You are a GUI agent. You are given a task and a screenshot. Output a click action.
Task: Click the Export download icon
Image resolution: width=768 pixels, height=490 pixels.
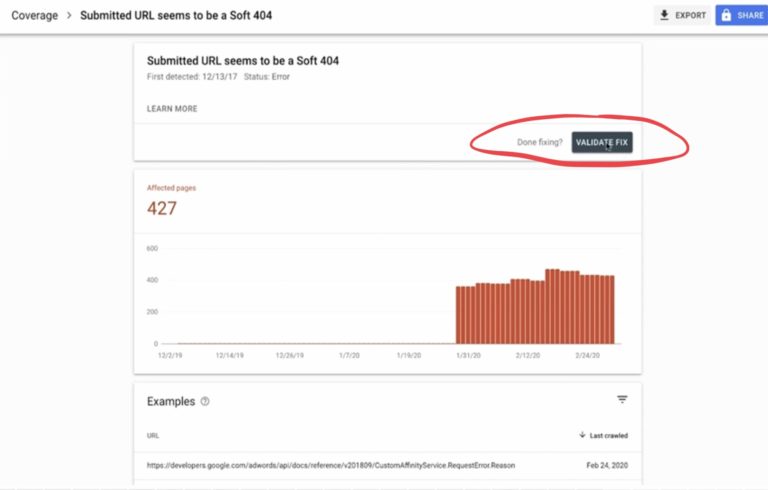point(664,15)
